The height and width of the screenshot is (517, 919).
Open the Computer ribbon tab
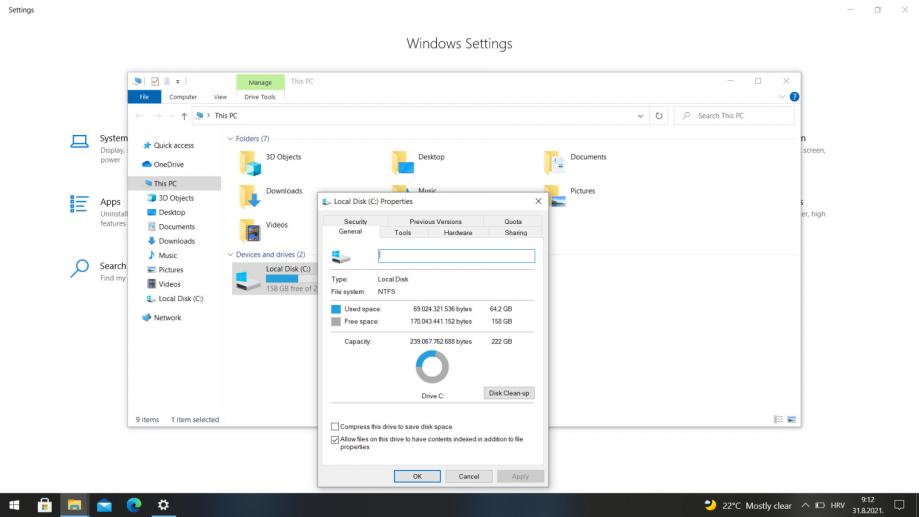[183, 97]
